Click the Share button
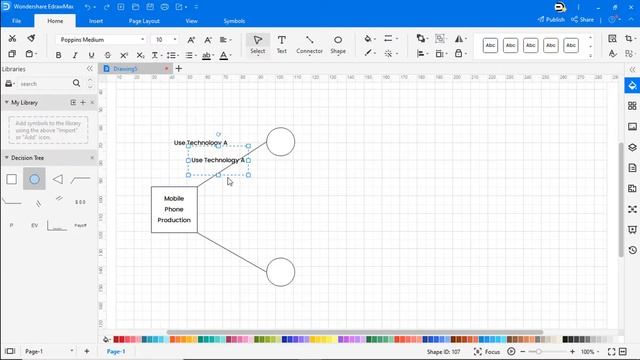The height and width of the screenshot is (360, 640). [x=582, y=20]
